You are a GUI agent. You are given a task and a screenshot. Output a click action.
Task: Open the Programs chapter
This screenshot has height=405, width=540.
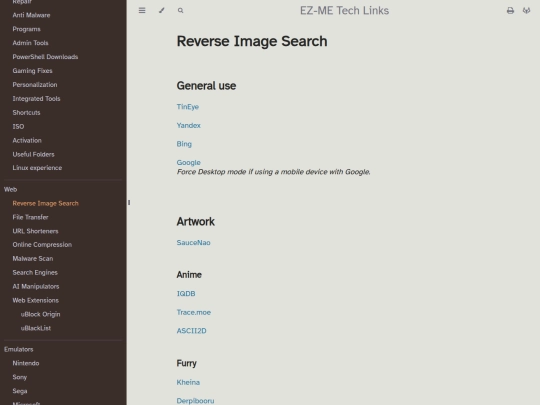click(27, 29)
